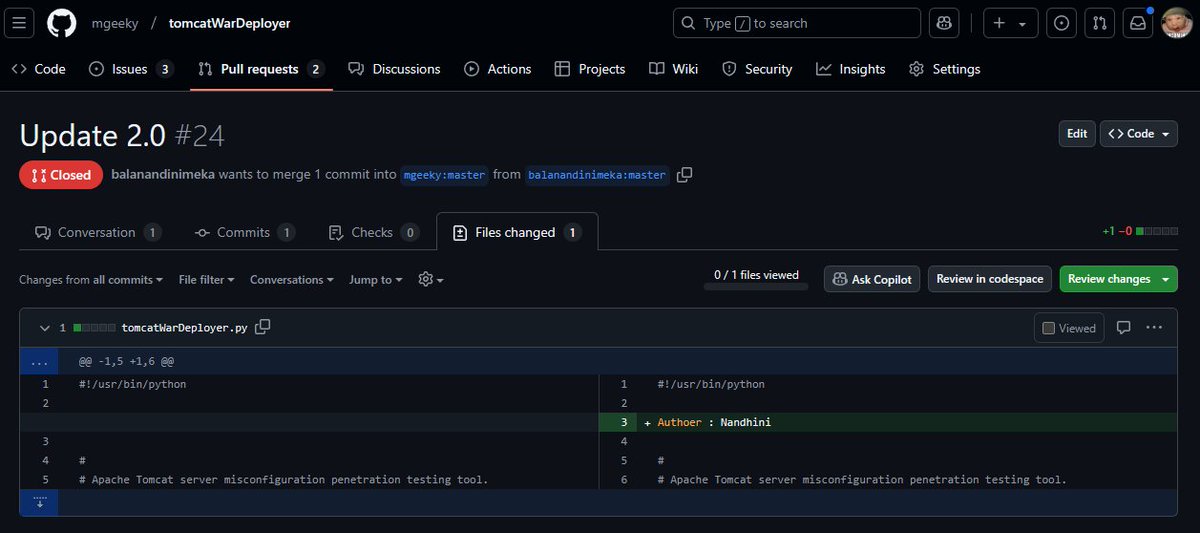This screenshot has width=1200, height=533.
Task: Switch to the Conversation tab
Action: 98,232
